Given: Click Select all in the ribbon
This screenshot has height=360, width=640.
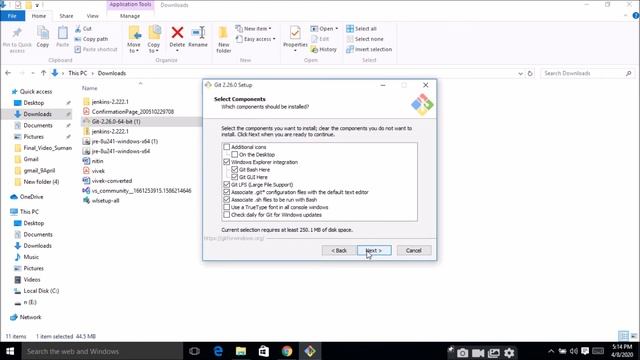Looking at the screenshot, I should [x=361, y=29].
